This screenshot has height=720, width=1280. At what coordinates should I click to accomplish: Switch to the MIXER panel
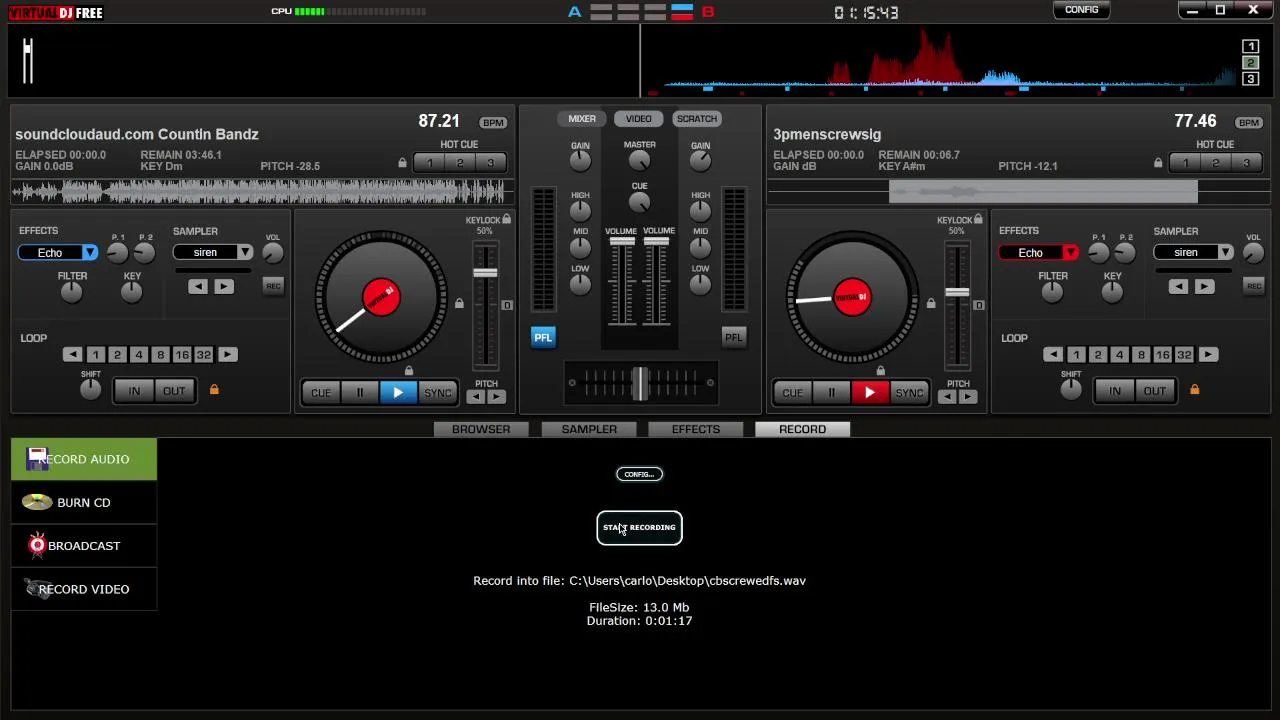pos(582,119)
